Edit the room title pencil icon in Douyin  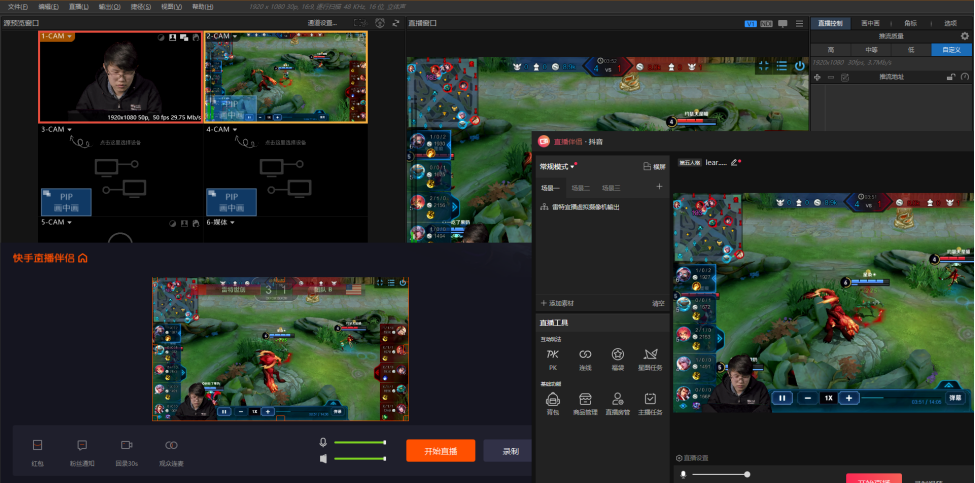pyautogui.click(x=734, y=162)
